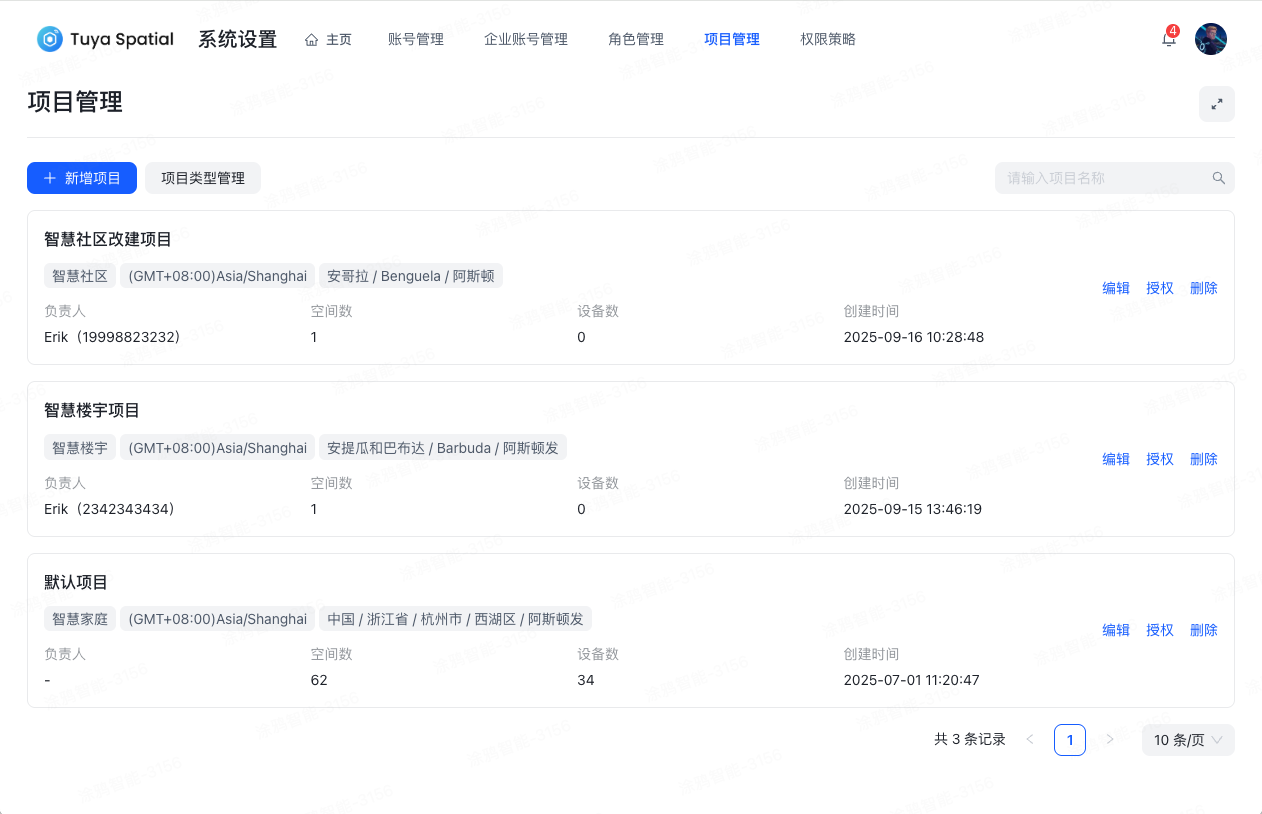Authorize the 智慧楼宇项目 project
This screenshot has height=814, width=1262.
pos(1160,459)
